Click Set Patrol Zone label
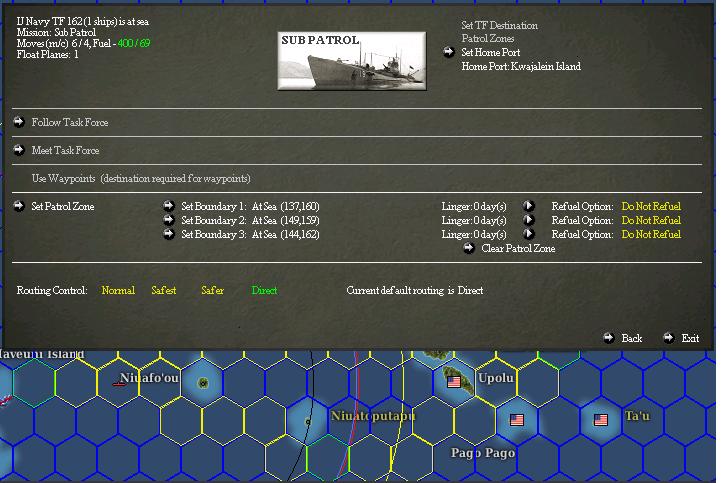723x483 pixels. coord(63,206)
